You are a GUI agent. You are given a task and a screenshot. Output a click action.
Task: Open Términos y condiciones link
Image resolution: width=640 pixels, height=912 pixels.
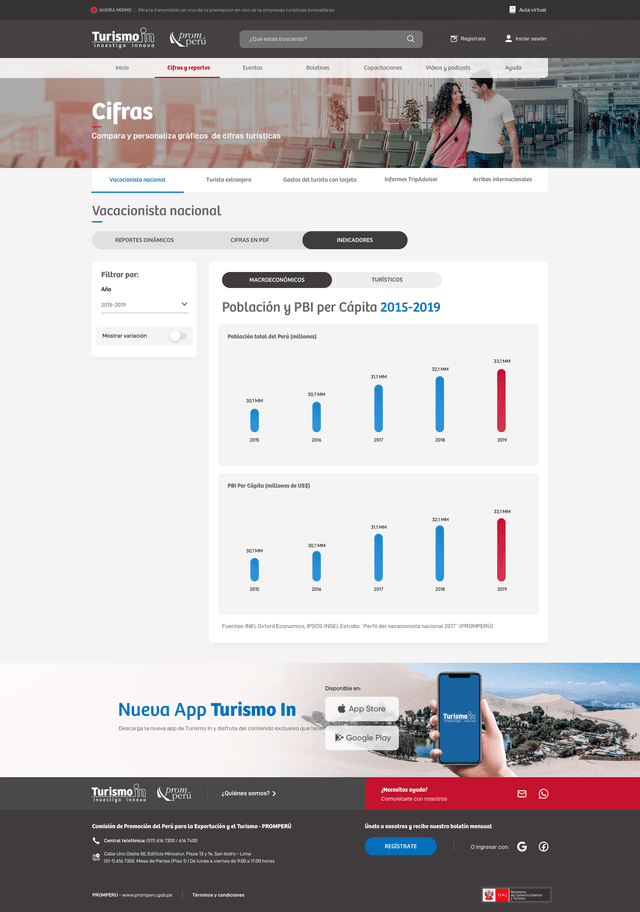point(218,895)
